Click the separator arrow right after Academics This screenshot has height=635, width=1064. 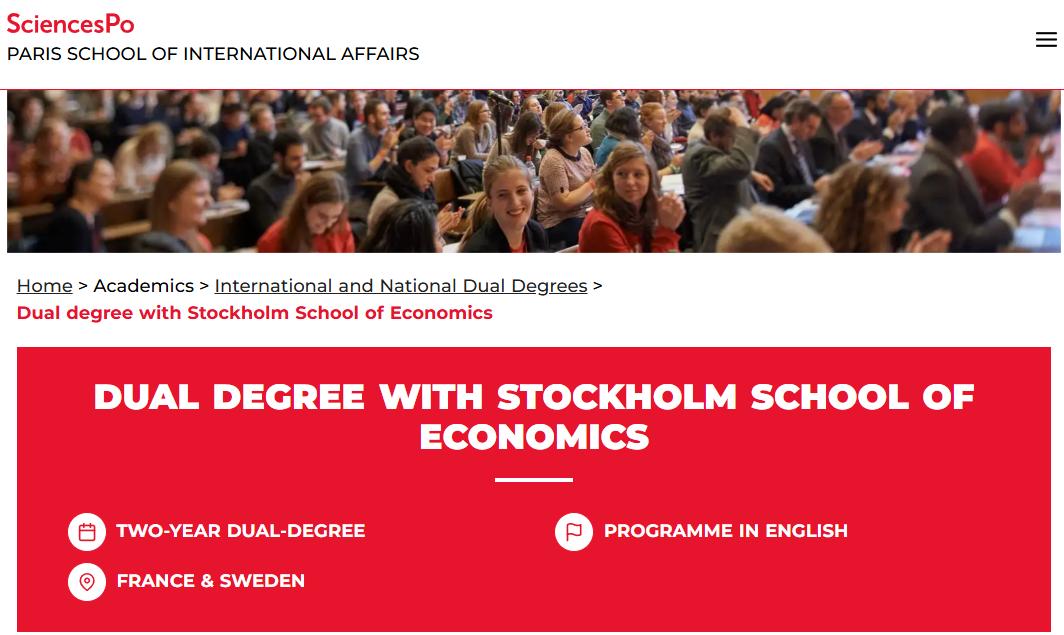click(x=204, y=286)
